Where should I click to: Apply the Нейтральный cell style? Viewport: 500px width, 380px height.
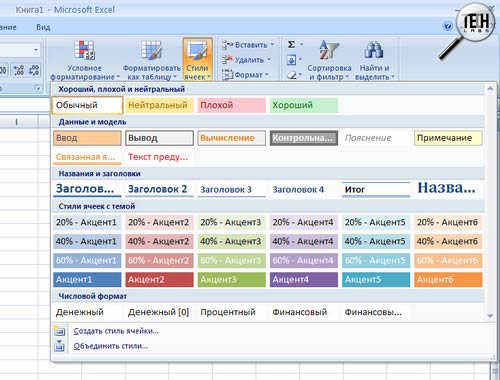159,105
